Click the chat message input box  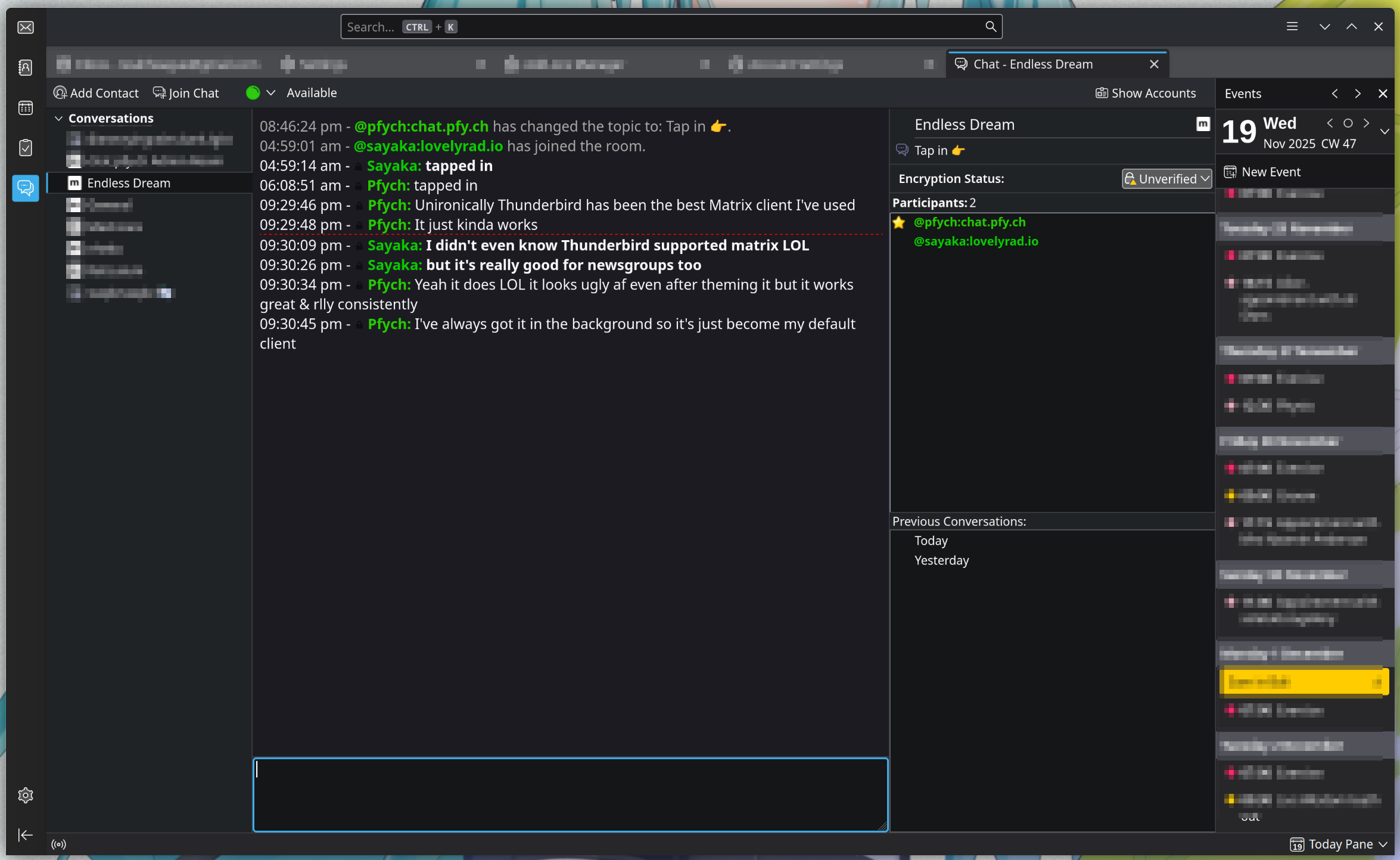click(x=570, y=794)
